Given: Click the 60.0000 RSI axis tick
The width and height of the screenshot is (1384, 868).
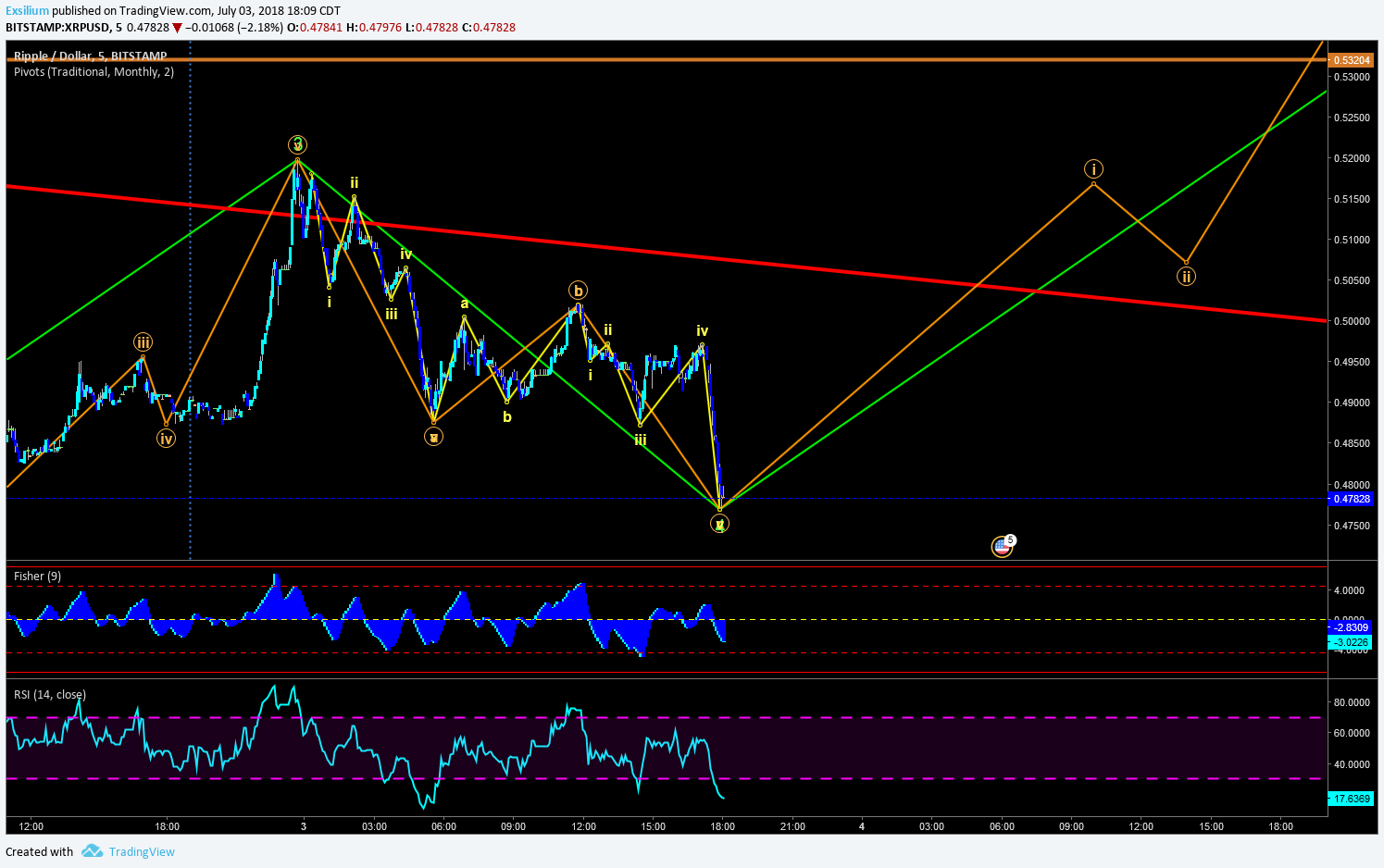Looking at the screenshot, I should pyautogui.click(x=1352, y=733).
